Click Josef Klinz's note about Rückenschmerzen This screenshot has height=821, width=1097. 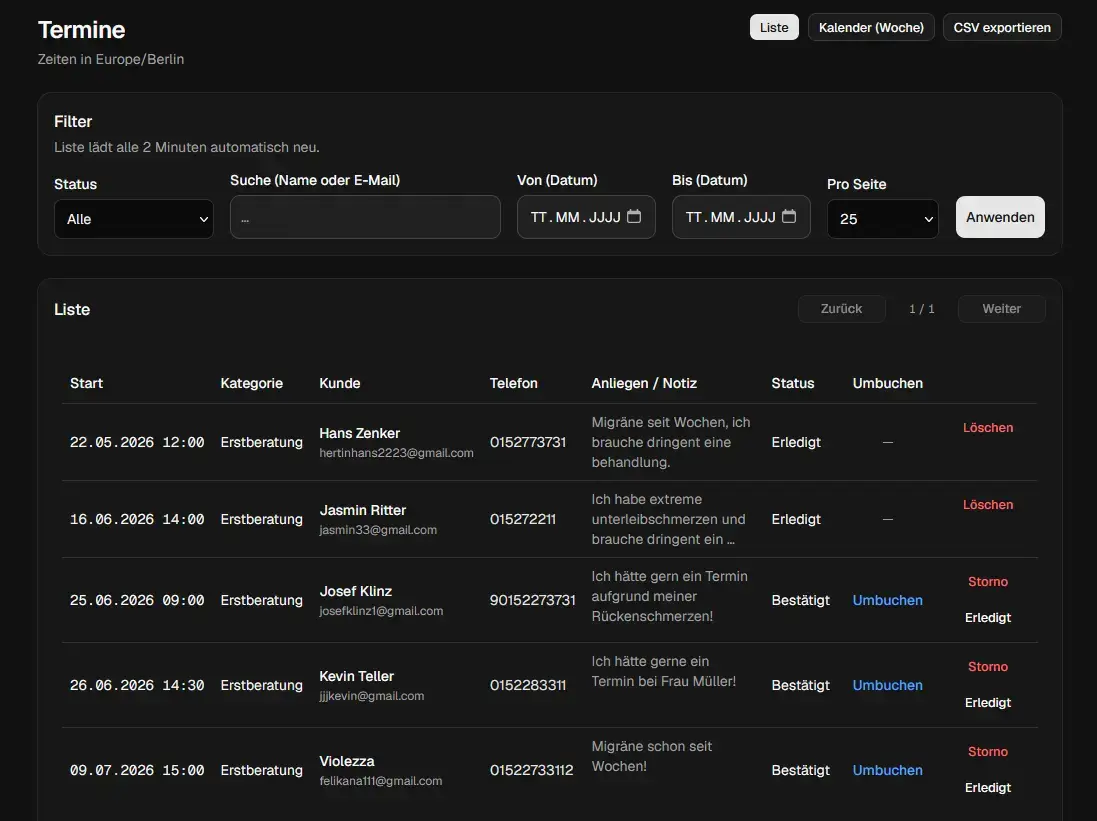(669, 596)
